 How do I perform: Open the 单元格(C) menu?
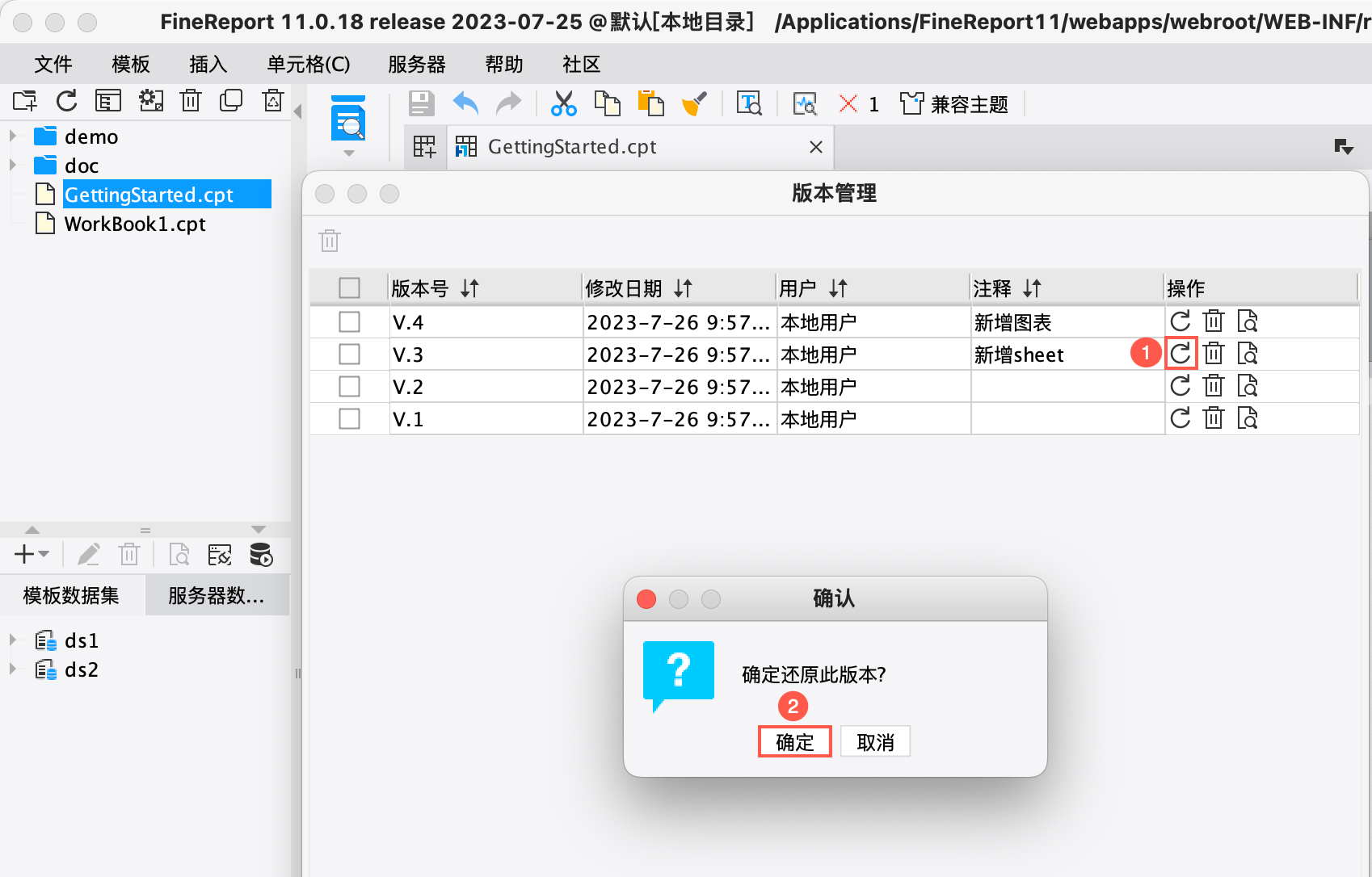click(309, 64)
